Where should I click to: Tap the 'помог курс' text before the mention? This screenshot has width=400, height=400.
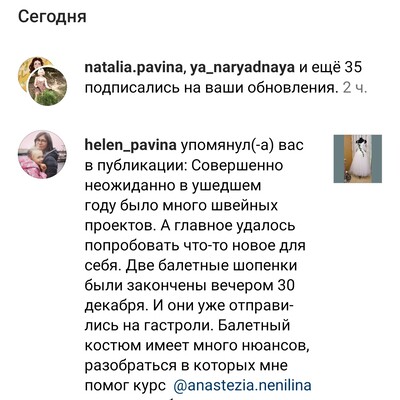[x=125, y=386]
